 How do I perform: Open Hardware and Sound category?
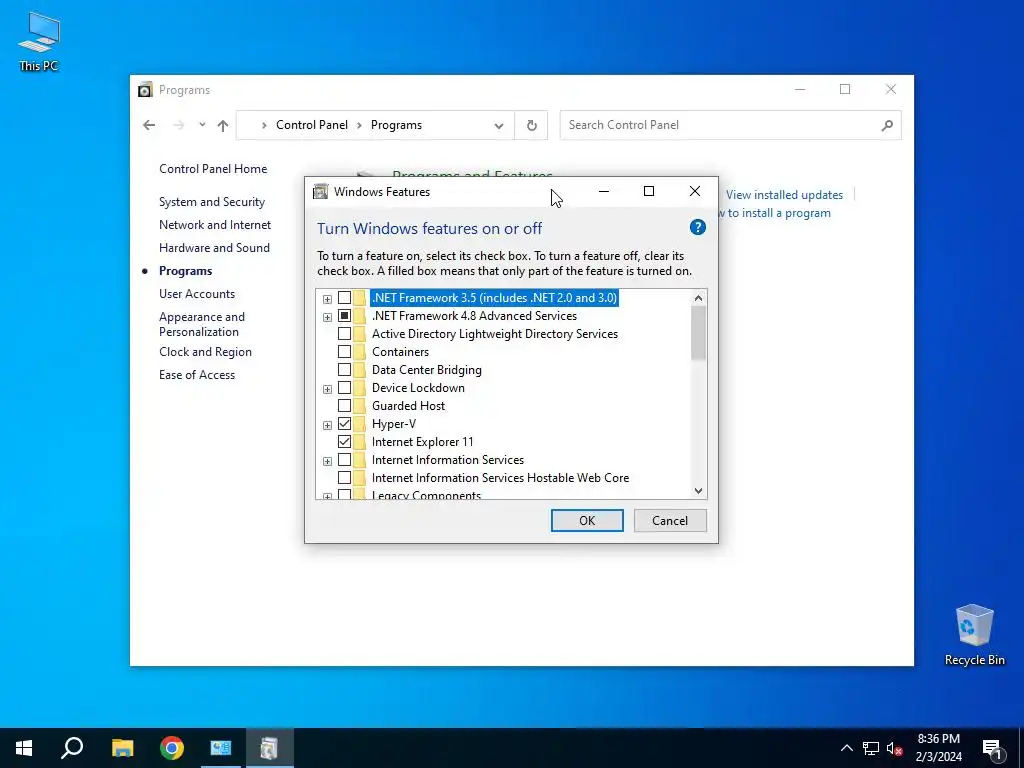[x=214, y=248]
